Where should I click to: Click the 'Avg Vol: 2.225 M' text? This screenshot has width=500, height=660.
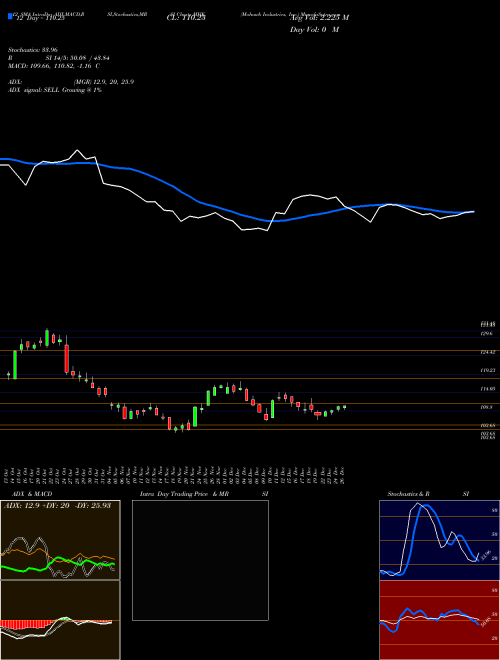point(319,18)
